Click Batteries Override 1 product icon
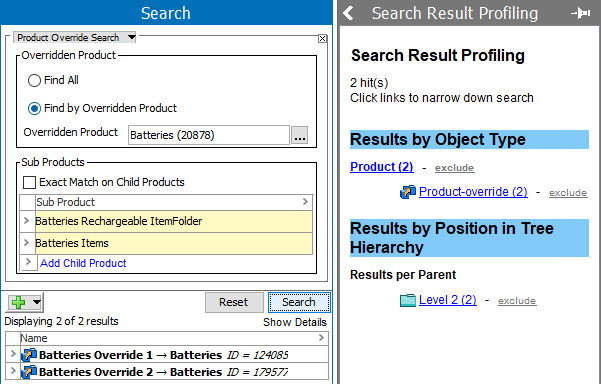The width and height of the screenshot is (601, 384). (29, 355)
